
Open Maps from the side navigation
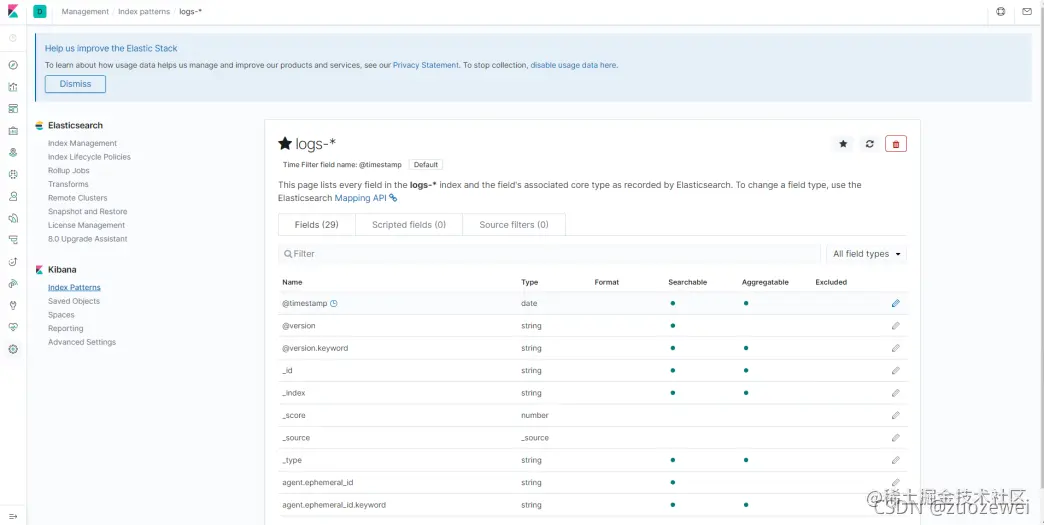click(x=13, y=152)
